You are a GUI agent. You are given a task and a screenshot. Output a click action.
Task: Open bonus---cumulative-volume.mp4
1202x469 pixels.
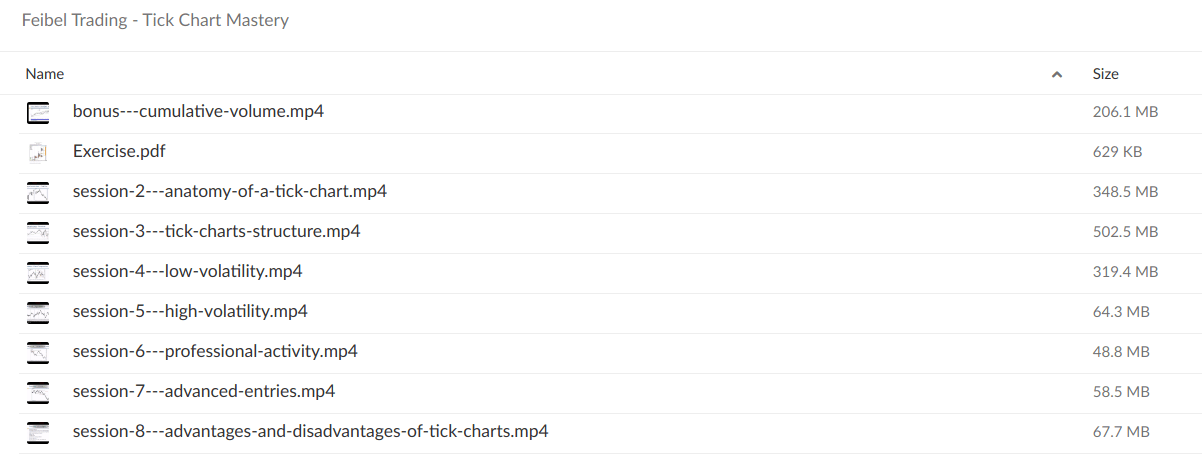click(198, 112)
